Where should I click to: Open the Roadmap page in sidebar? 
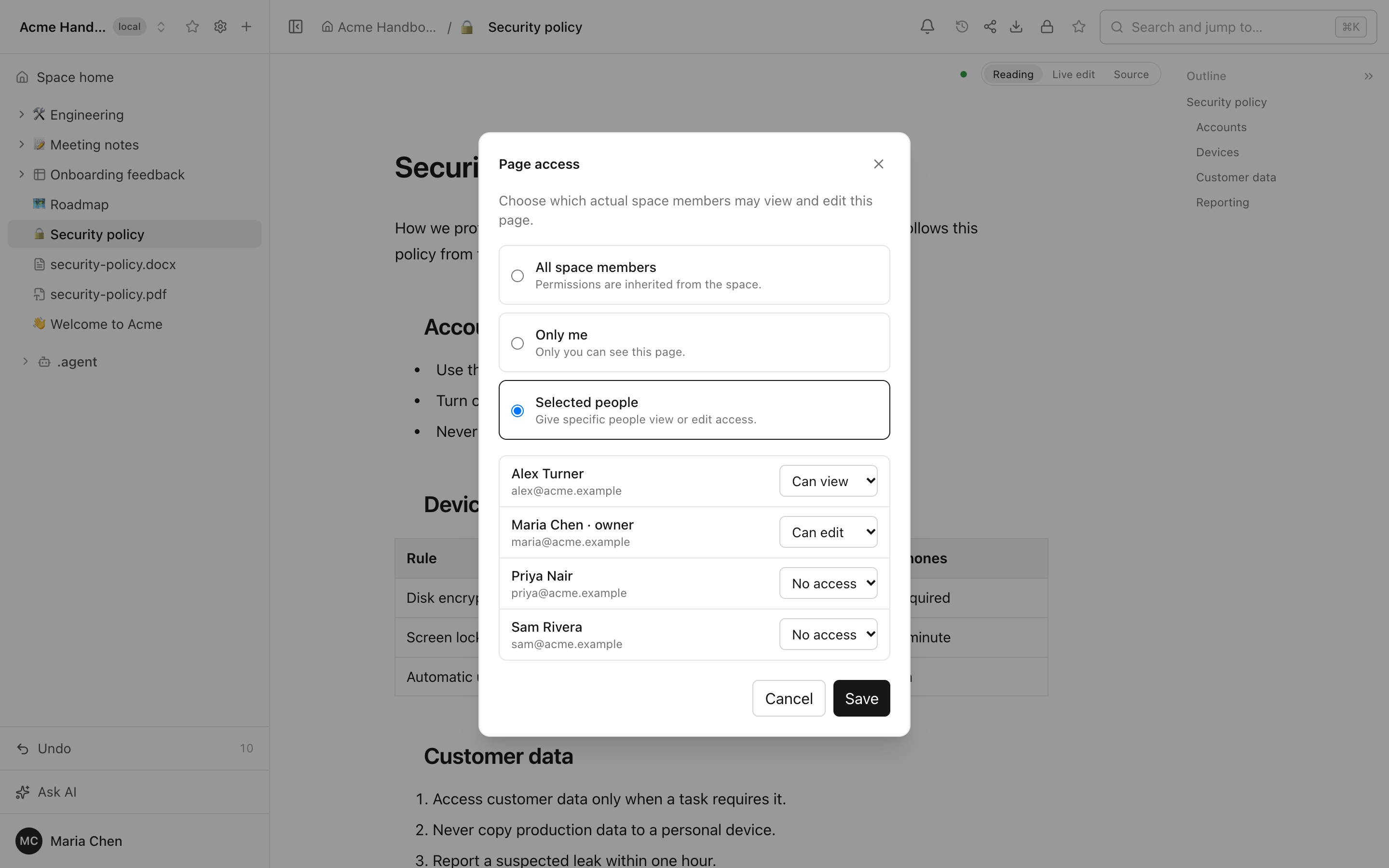134,204
